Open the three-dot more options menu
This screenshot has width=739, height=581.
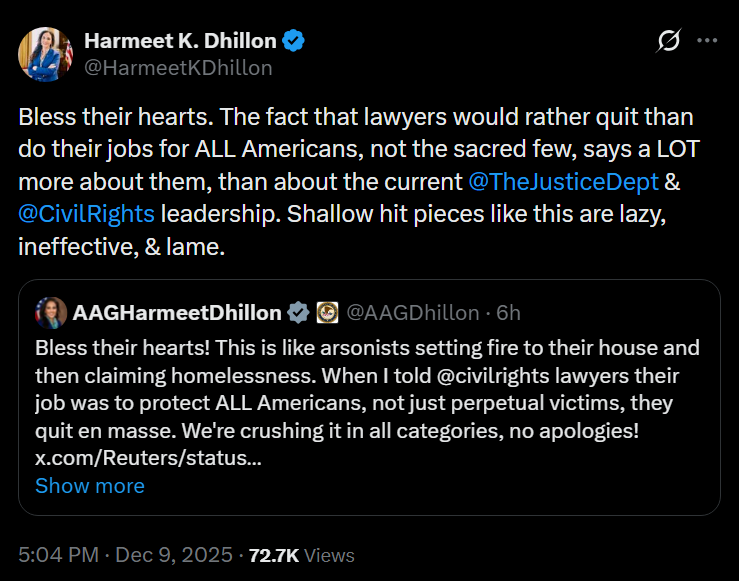(x=707, y=41)
